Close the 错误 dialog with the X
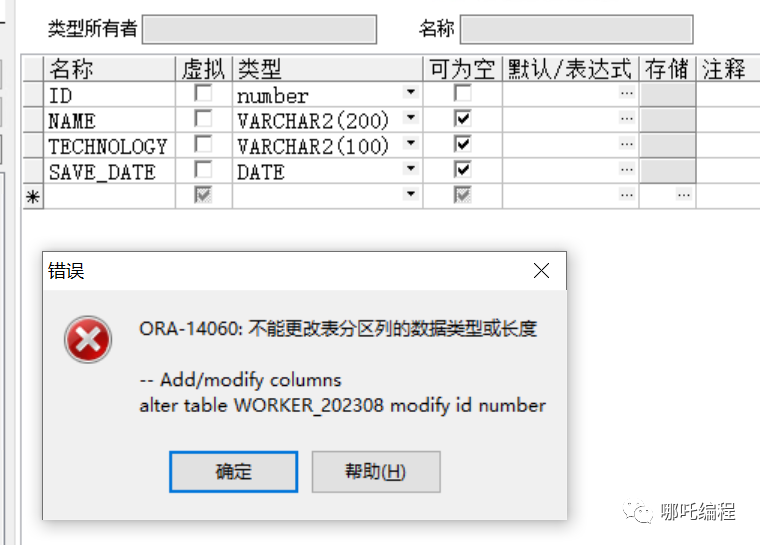The height and width of the screenshot is (545, 760). [541, 271]
